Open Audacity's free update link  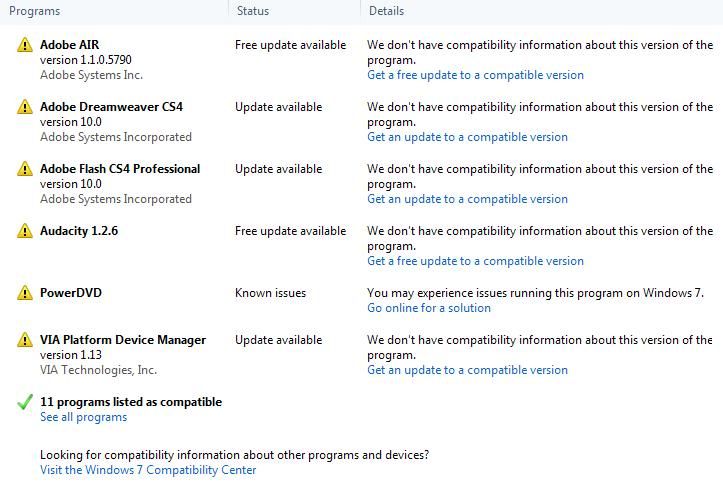[475, 261]
